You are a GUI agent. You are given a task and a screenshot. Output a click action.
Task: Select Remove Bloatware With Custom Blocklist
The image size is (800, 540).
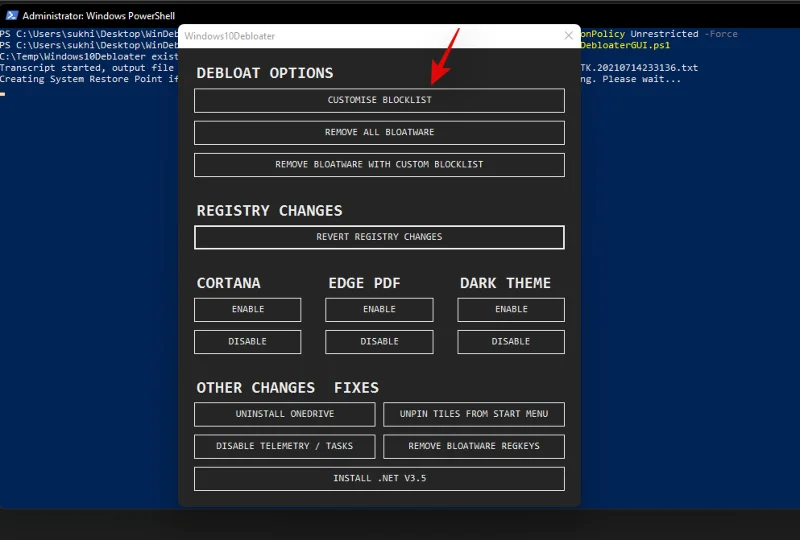point(379,164)
